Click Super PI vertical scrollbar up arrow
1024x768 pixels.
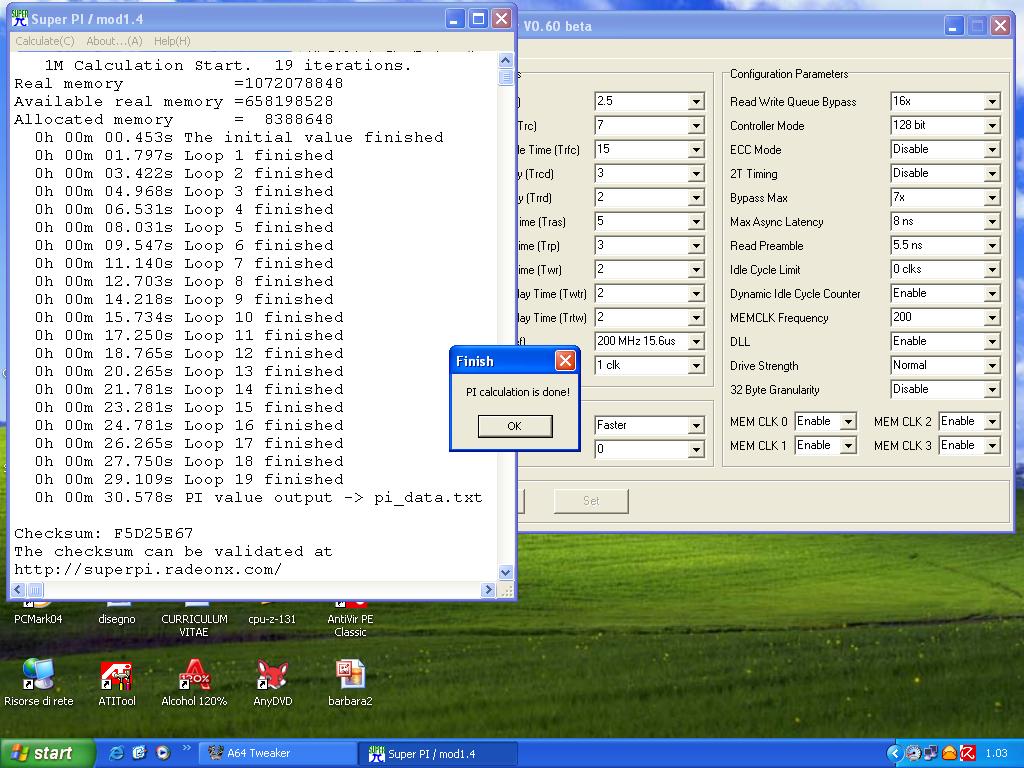tap(505, 61)
